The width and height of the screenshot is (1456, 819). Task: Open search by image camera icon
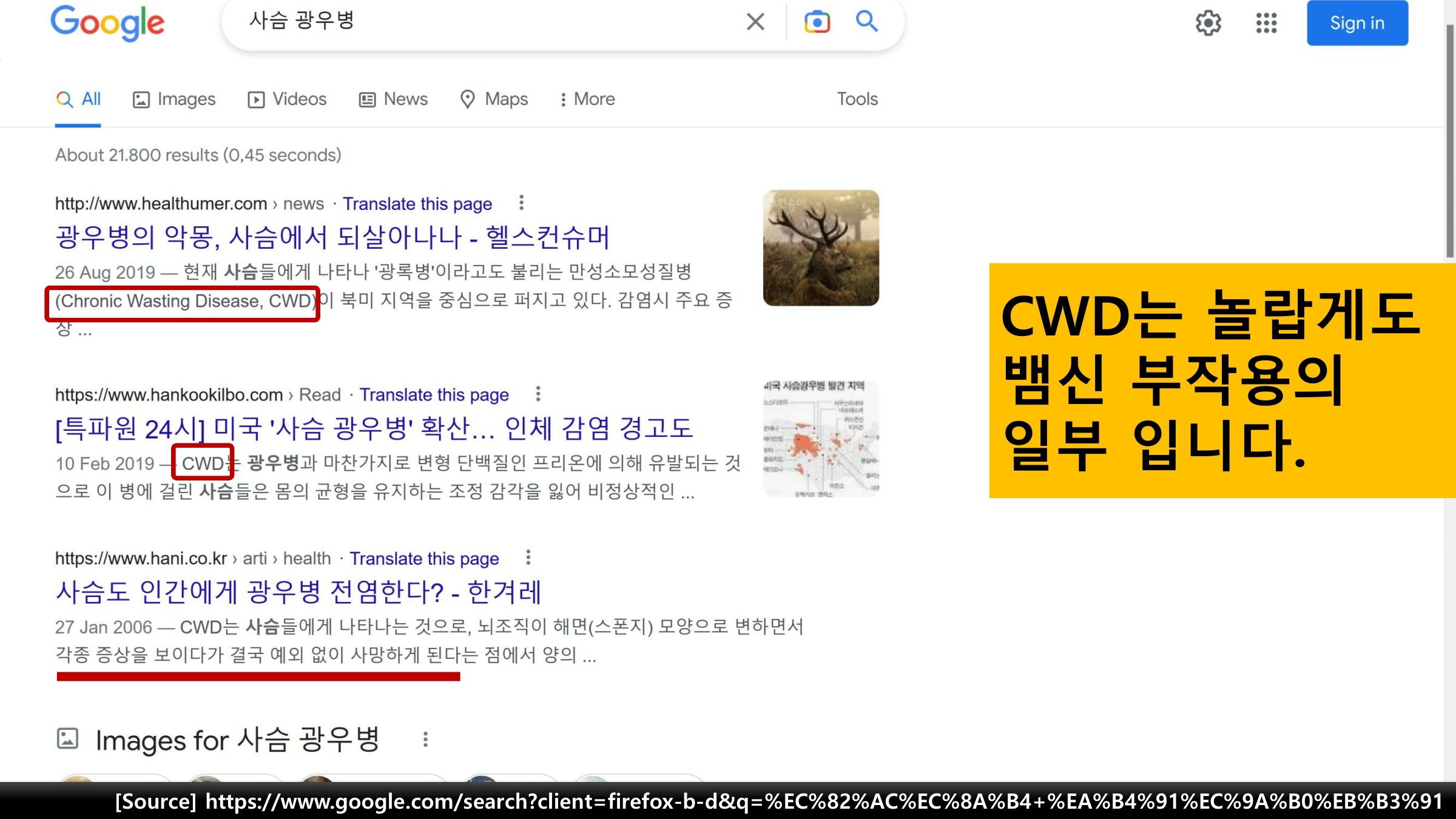pos(817,22)
